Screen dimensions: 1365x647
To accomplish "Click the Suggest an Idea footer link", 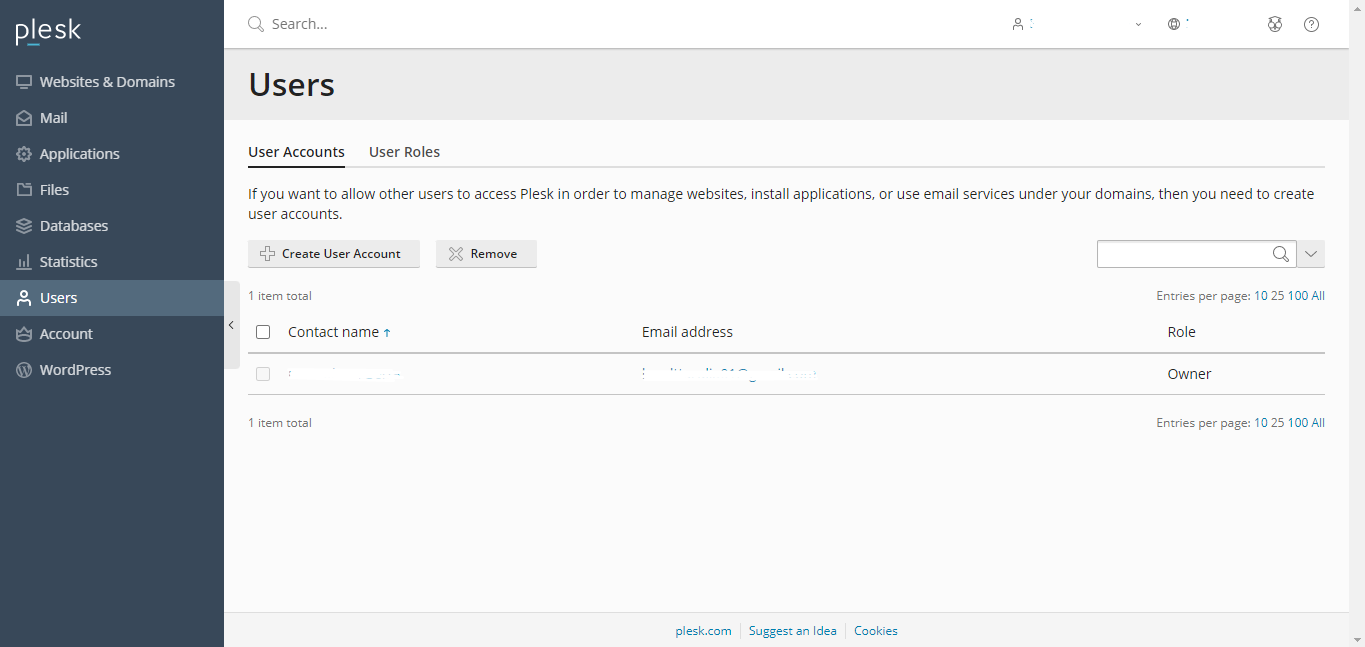I will pos(792,631).
